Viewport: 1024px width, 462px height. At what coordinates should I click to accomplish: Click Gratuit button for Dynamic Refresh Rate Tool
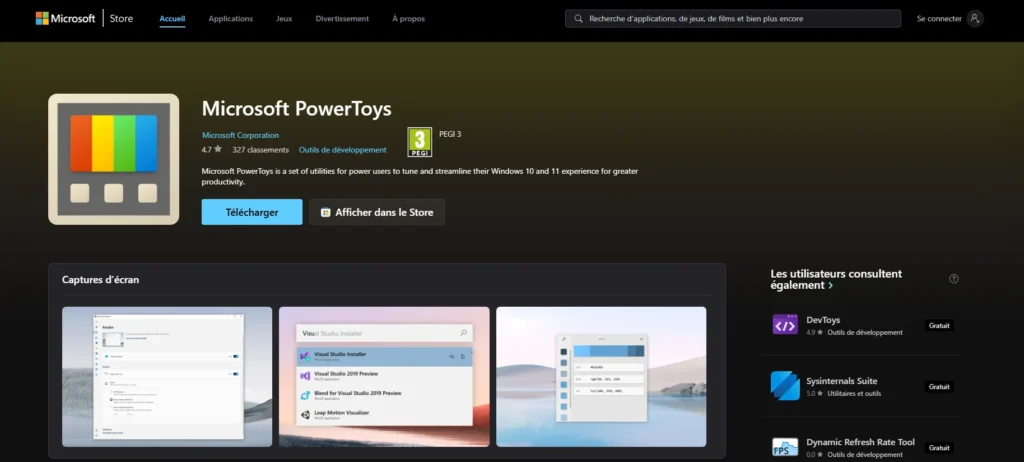click(x=939, y=448)
